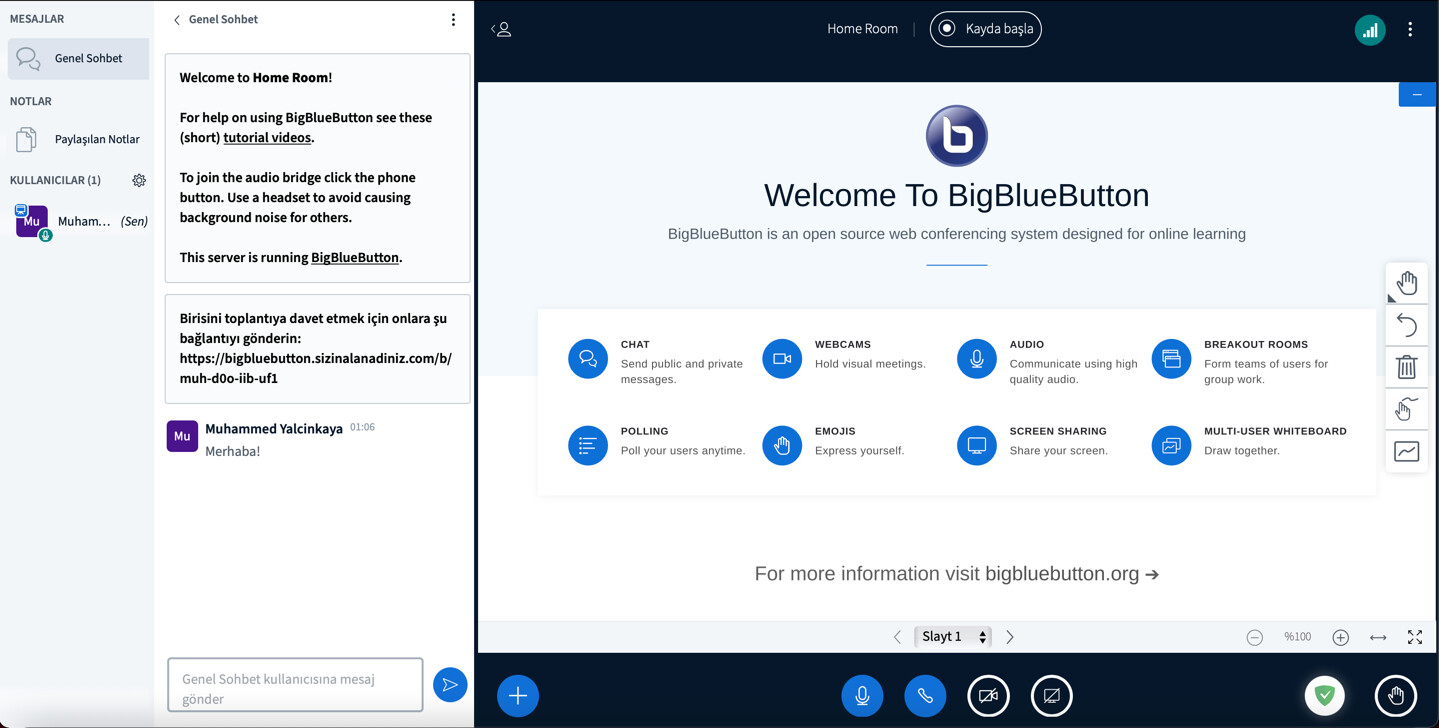Open chat options three-dot menu
Viewport: 1439px width, 728px height.
click(x=453, y=20)
